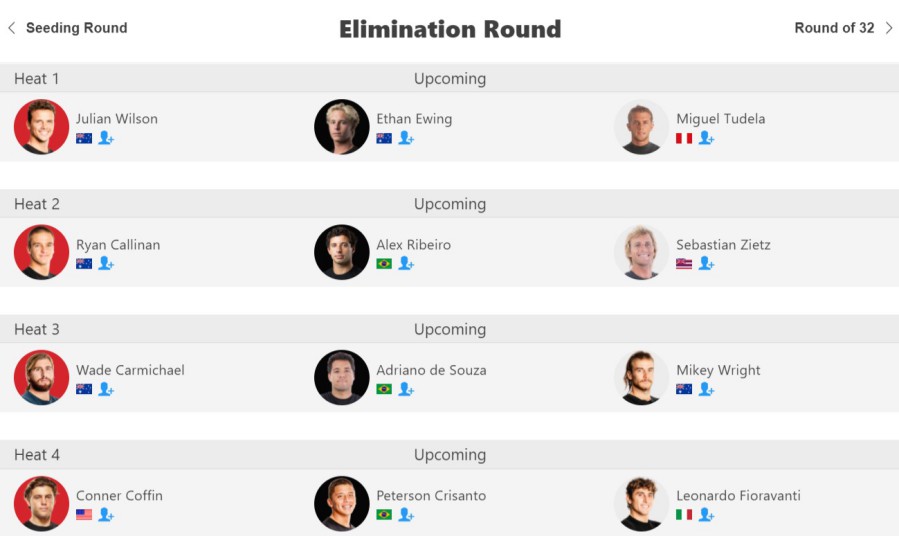
Task: Follow Conner Coffin using the follow icon
Action: click(x=106, y=515)
